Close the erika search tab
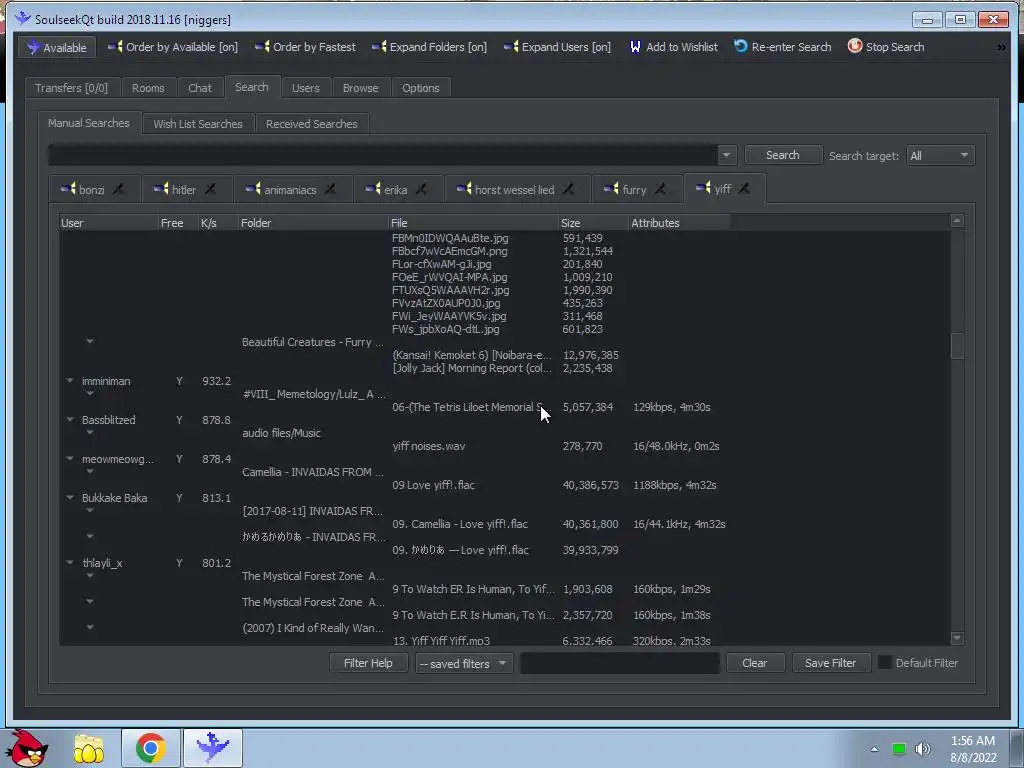This screenshot has height=768, width=1024. pos(422,189)
